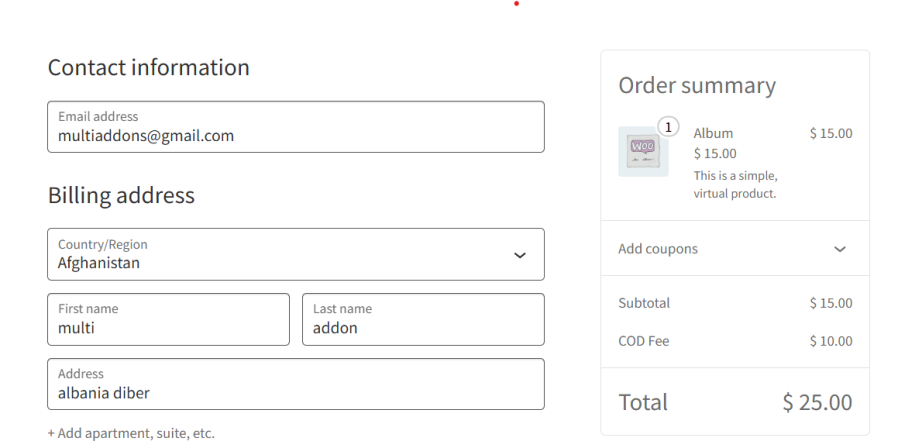Click the Album product description text

point(735,185)
